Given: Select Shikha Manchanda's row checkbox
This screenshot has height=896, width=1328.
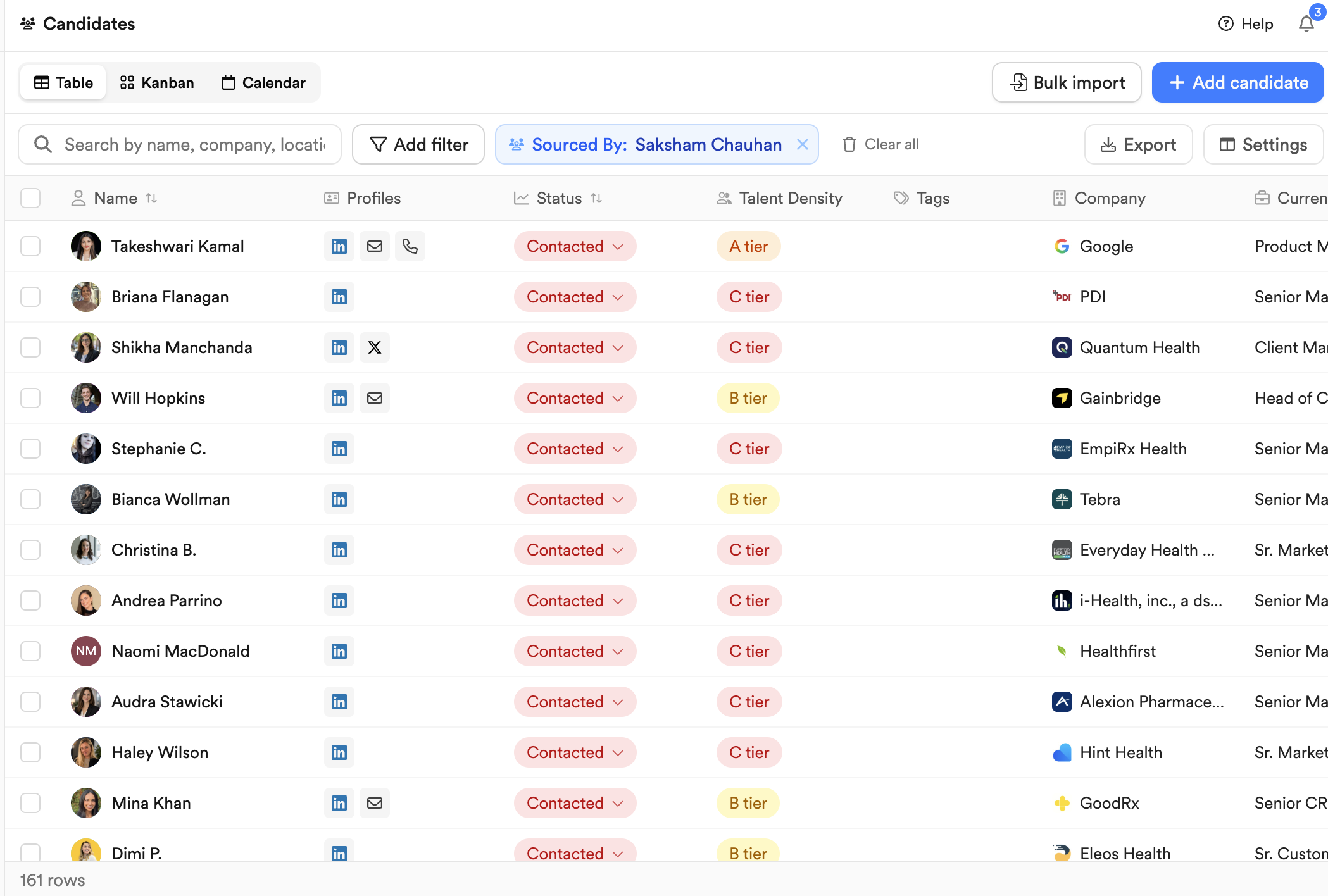Looking at the screenshot, I should point(30,347).
